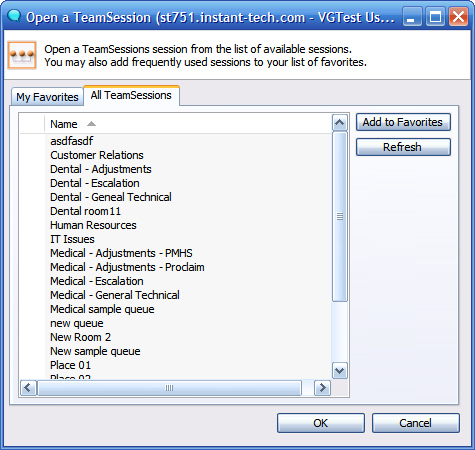Viewport: 475px width, 450px height.
Task: Maximize the Open a TeamSession window
Action: [x=435, y=17]
